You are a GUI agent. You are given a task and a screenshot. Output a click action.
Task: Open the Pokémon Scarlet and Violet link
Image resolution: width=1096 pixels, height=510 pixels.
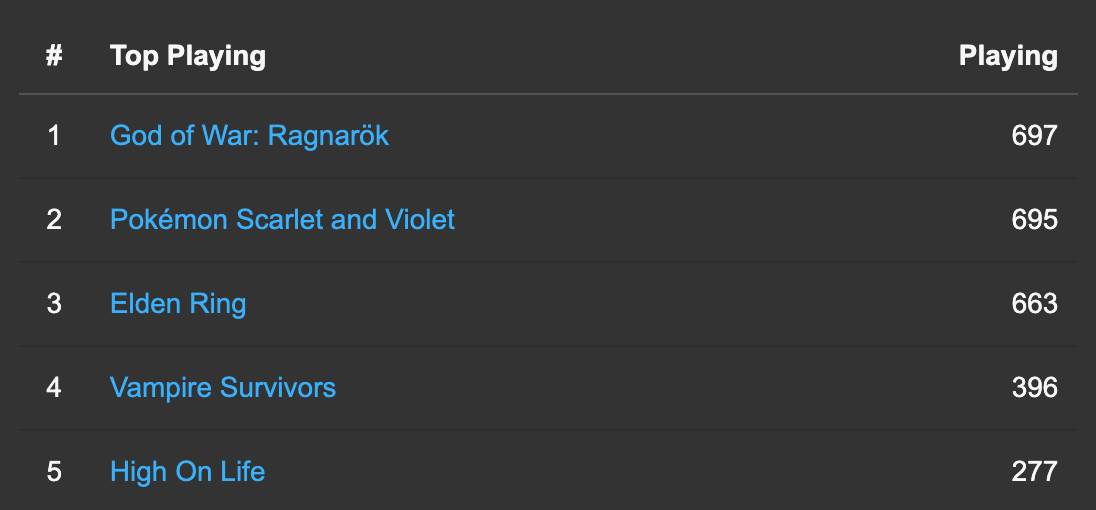[282, 219]
